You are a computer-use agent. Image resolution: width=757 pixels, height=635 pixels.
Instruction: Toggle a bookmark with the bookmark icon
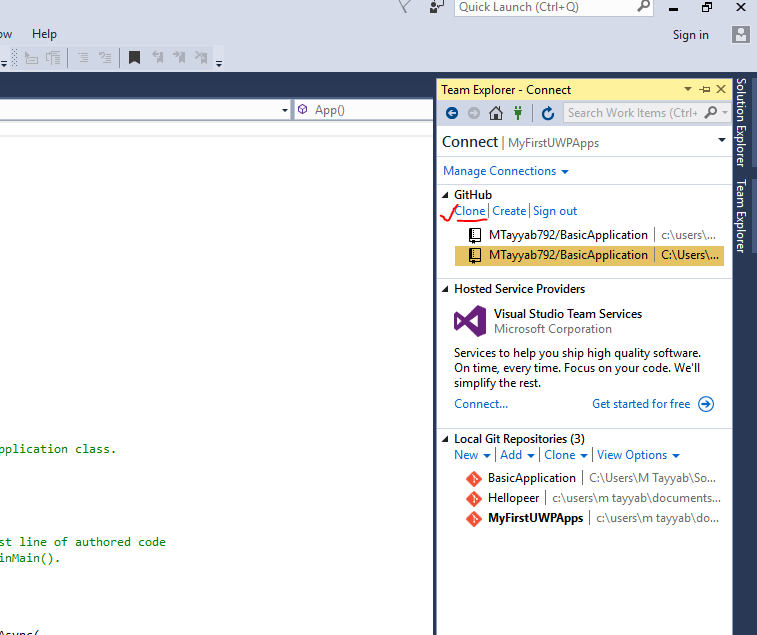(x=134, y=58)
